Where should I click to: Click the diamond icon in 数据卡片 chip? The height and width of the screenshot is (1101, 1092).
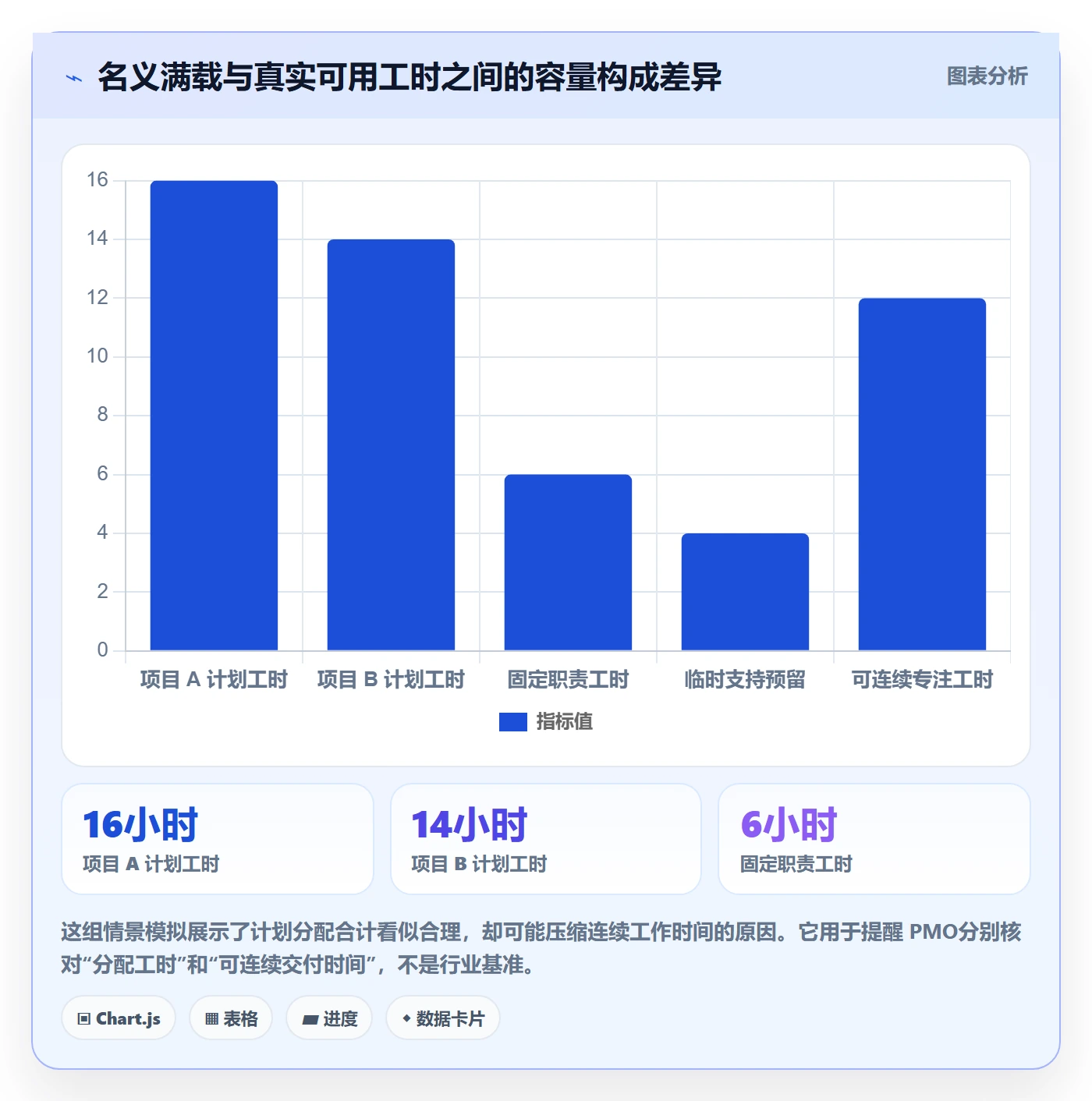pos(406,1018)
